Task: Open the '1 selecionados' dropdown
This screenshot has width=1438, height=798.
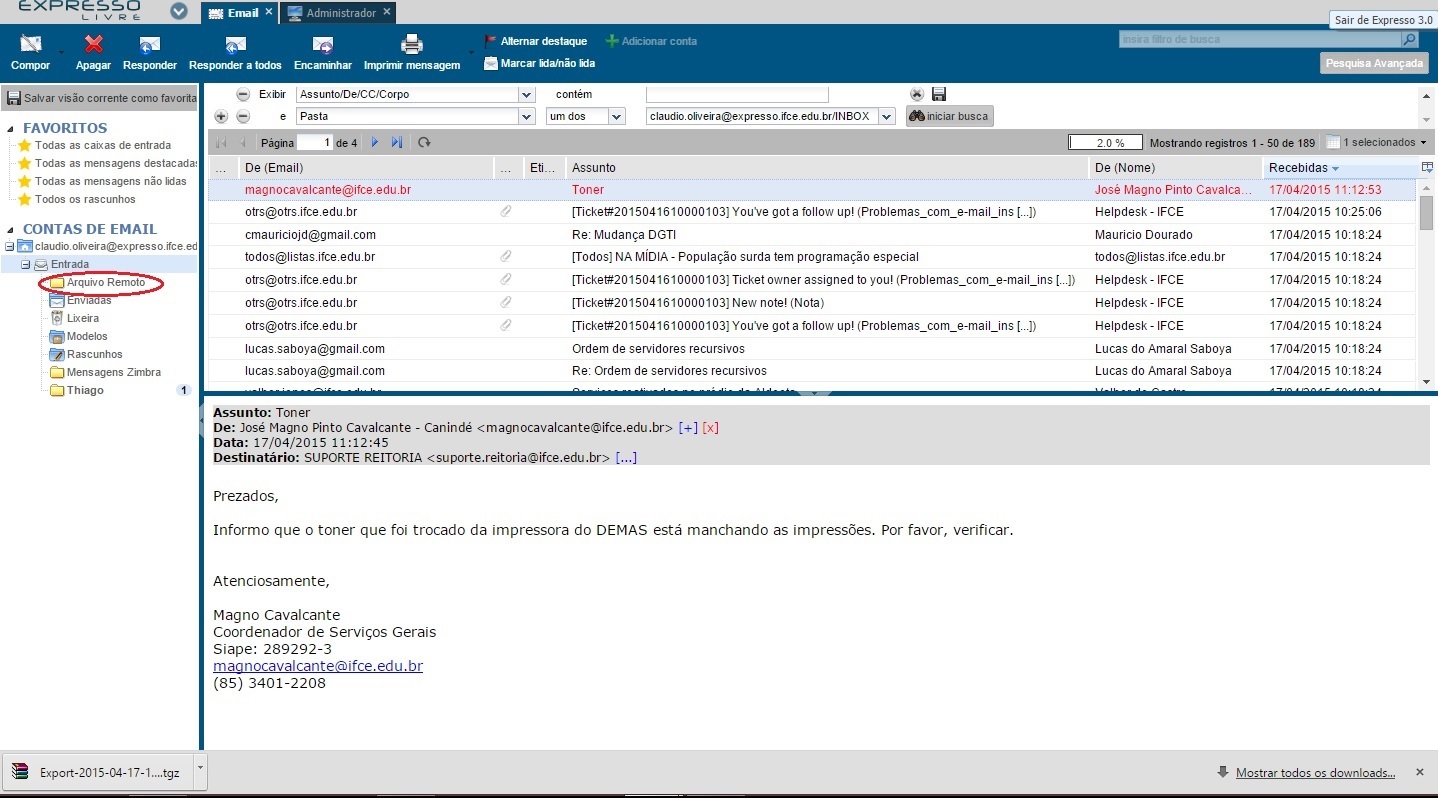Action: tap(1377, 143)
